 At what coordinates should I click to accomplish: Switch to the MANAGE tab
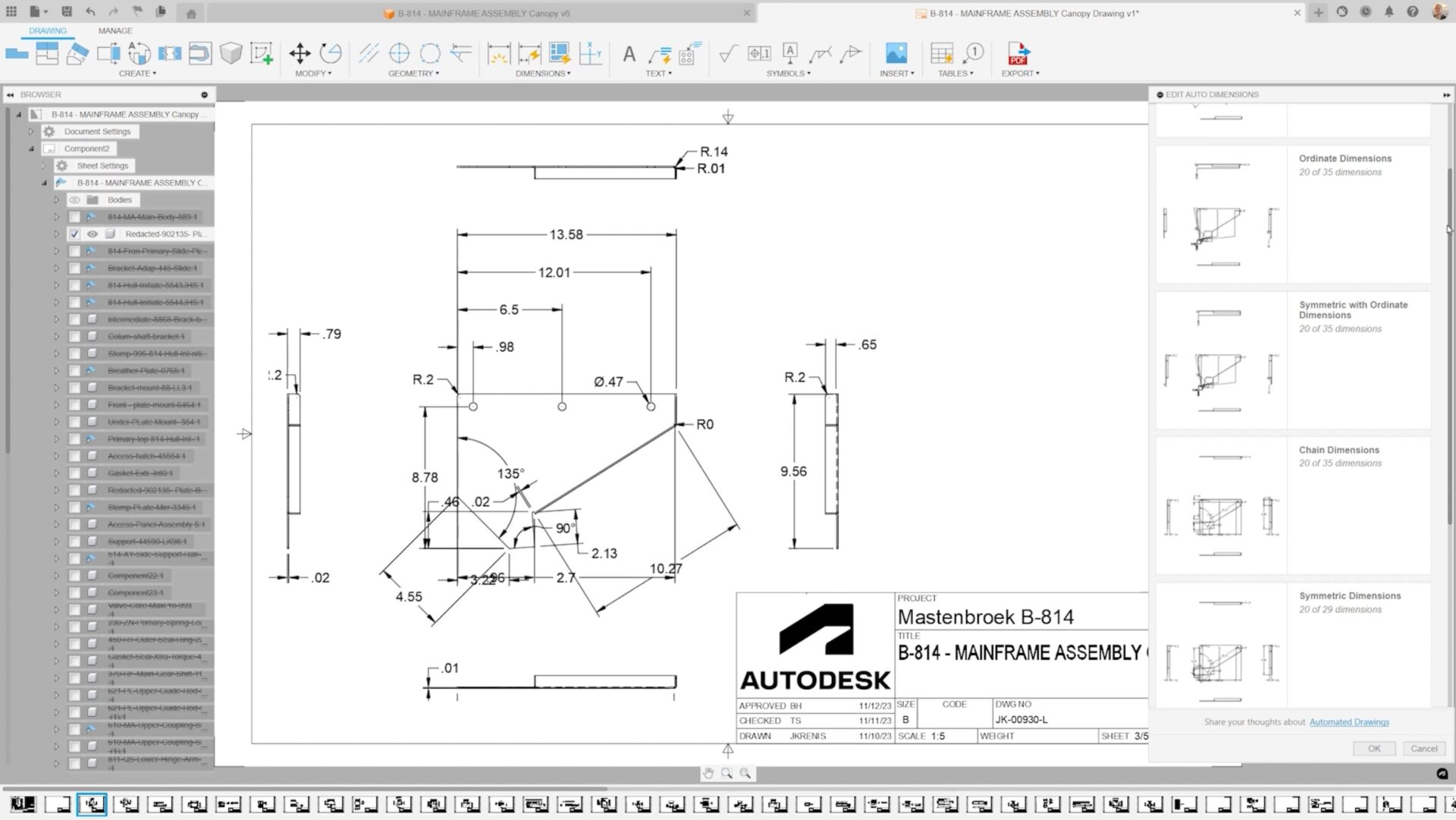point(115,31)
